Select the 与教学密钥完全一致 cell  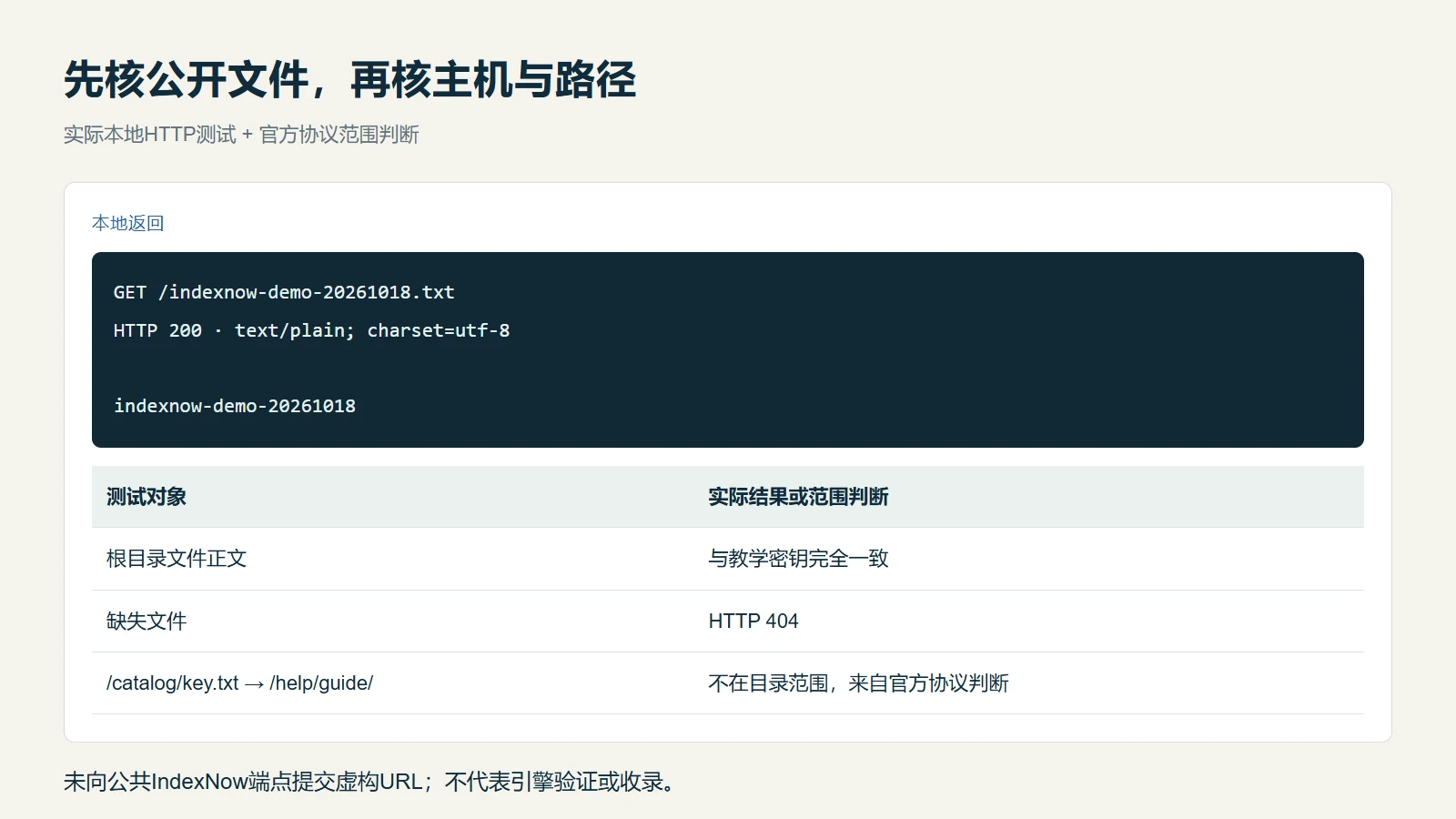1029,559
